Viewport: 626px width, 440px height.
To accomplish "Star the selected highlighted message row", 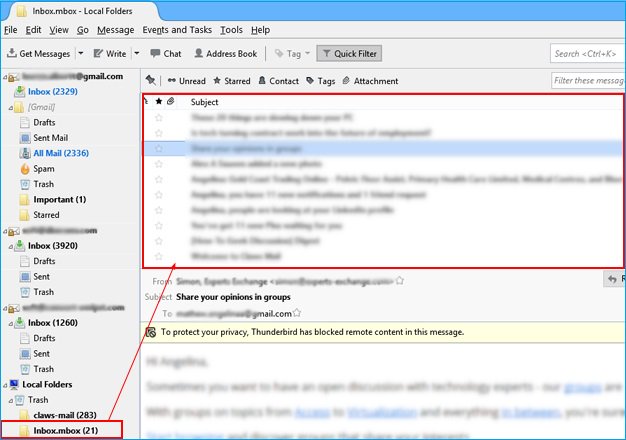I will click(x=159, y=149).
